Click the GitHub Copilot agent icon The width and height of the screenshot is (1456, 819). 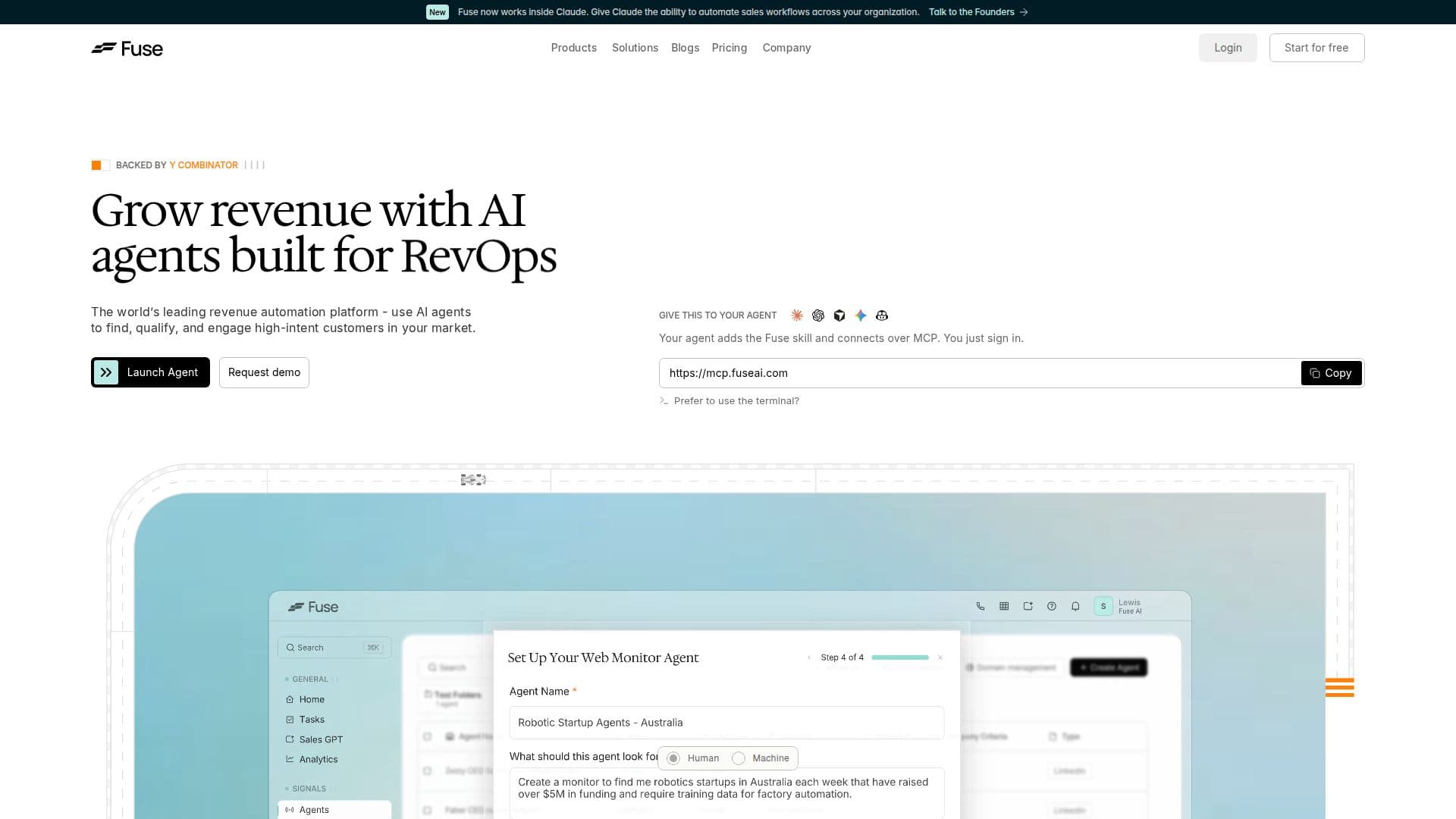coord(882,315)
